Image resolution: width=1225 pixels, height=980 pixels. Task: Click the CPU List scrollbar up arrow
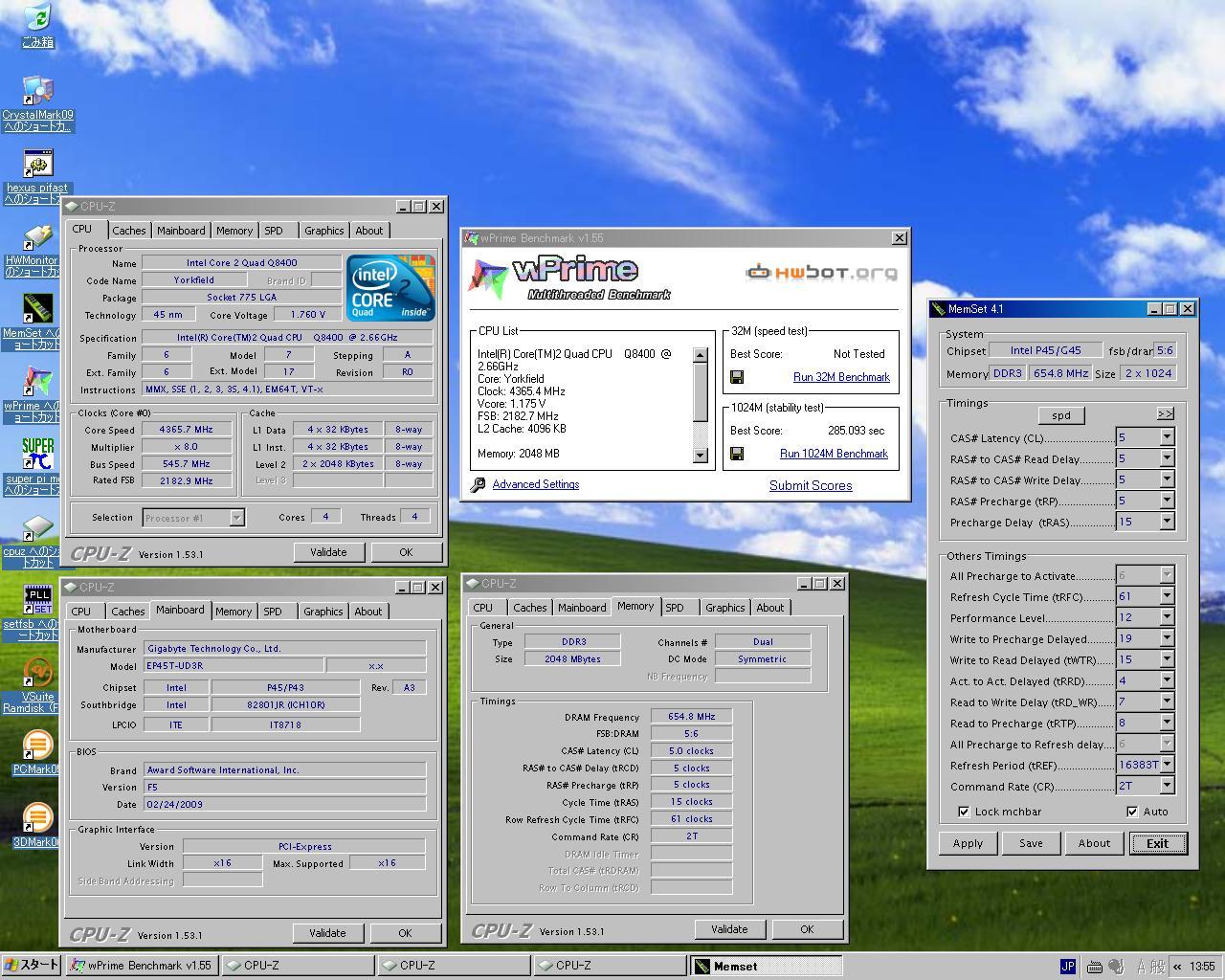pos(700,355)
